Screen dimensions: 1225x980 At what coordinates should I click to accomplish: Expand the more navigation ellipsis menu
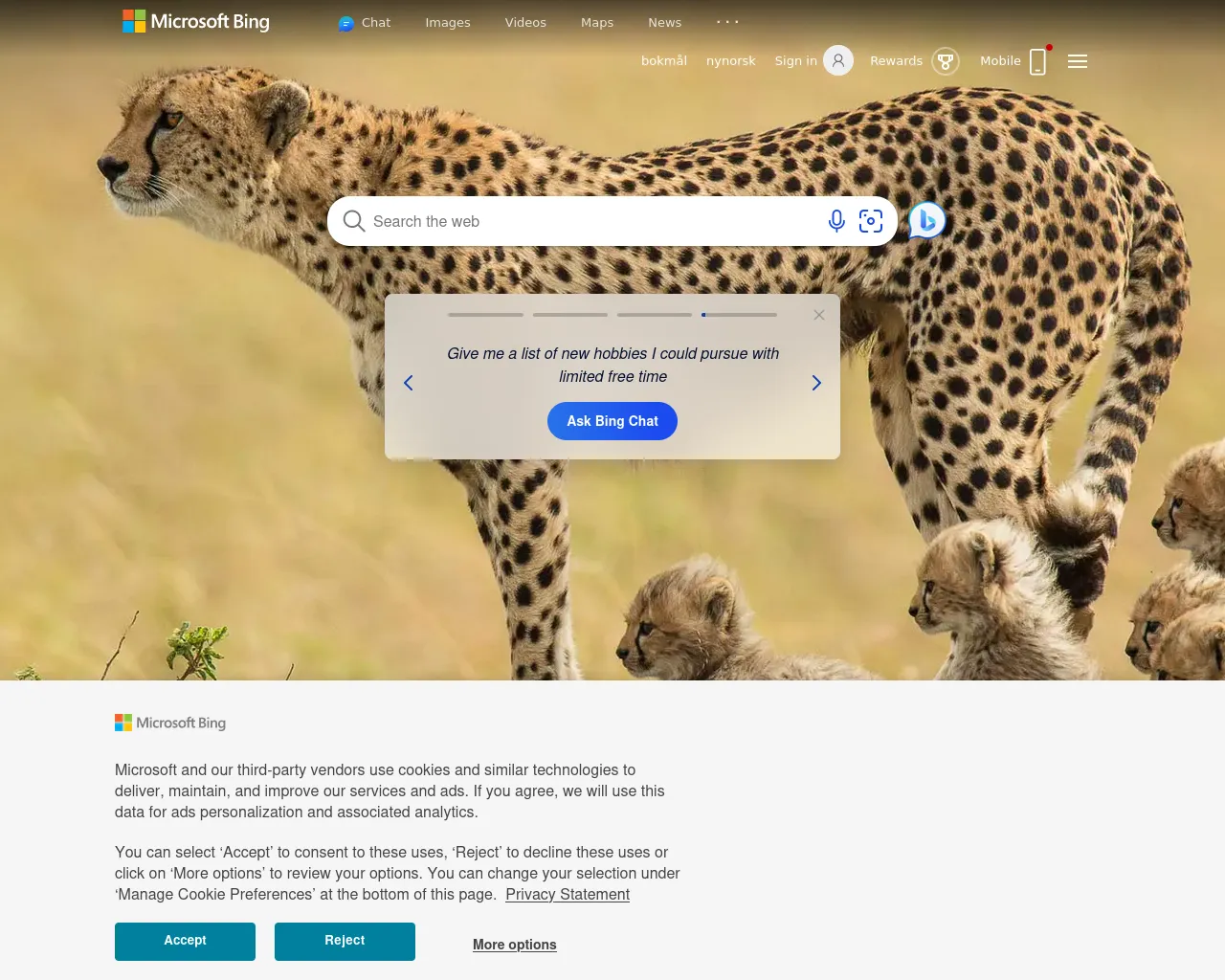[x=727, y=22]
